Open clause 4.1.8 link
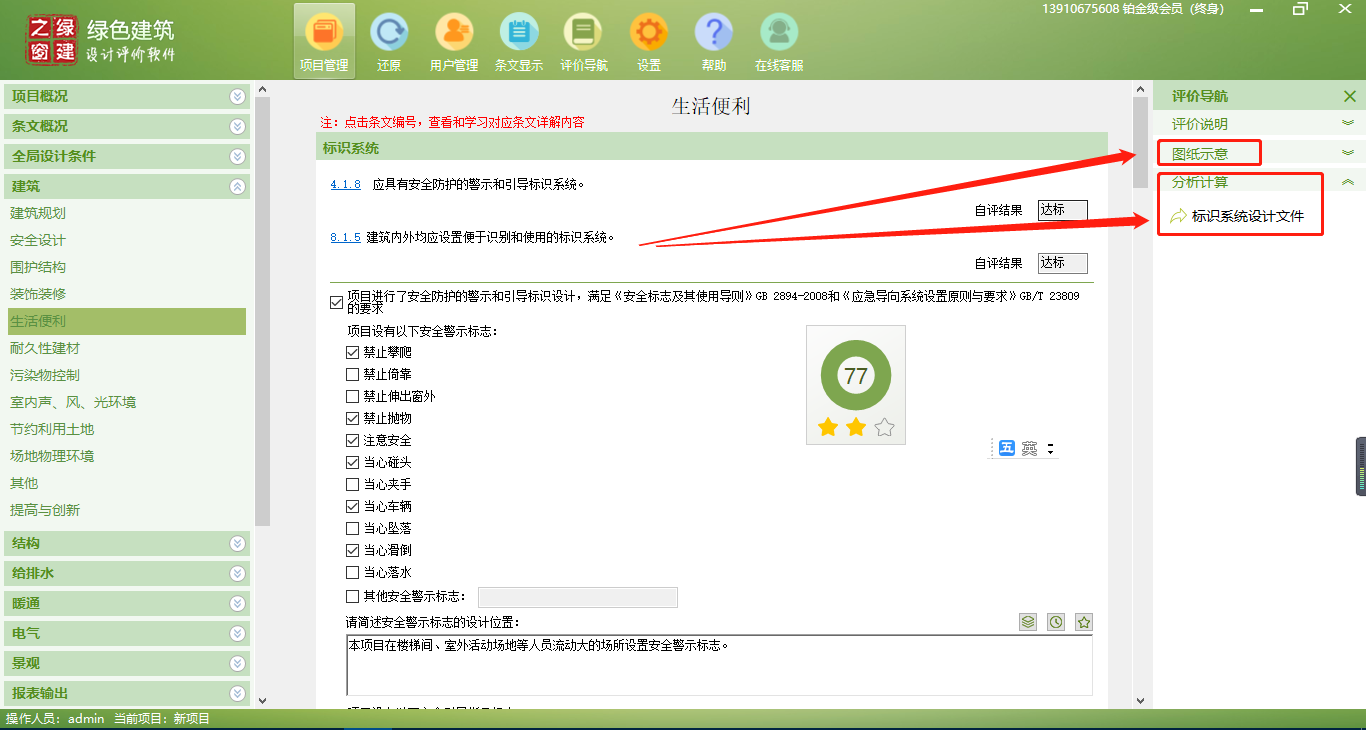 (x=345, y=185)
